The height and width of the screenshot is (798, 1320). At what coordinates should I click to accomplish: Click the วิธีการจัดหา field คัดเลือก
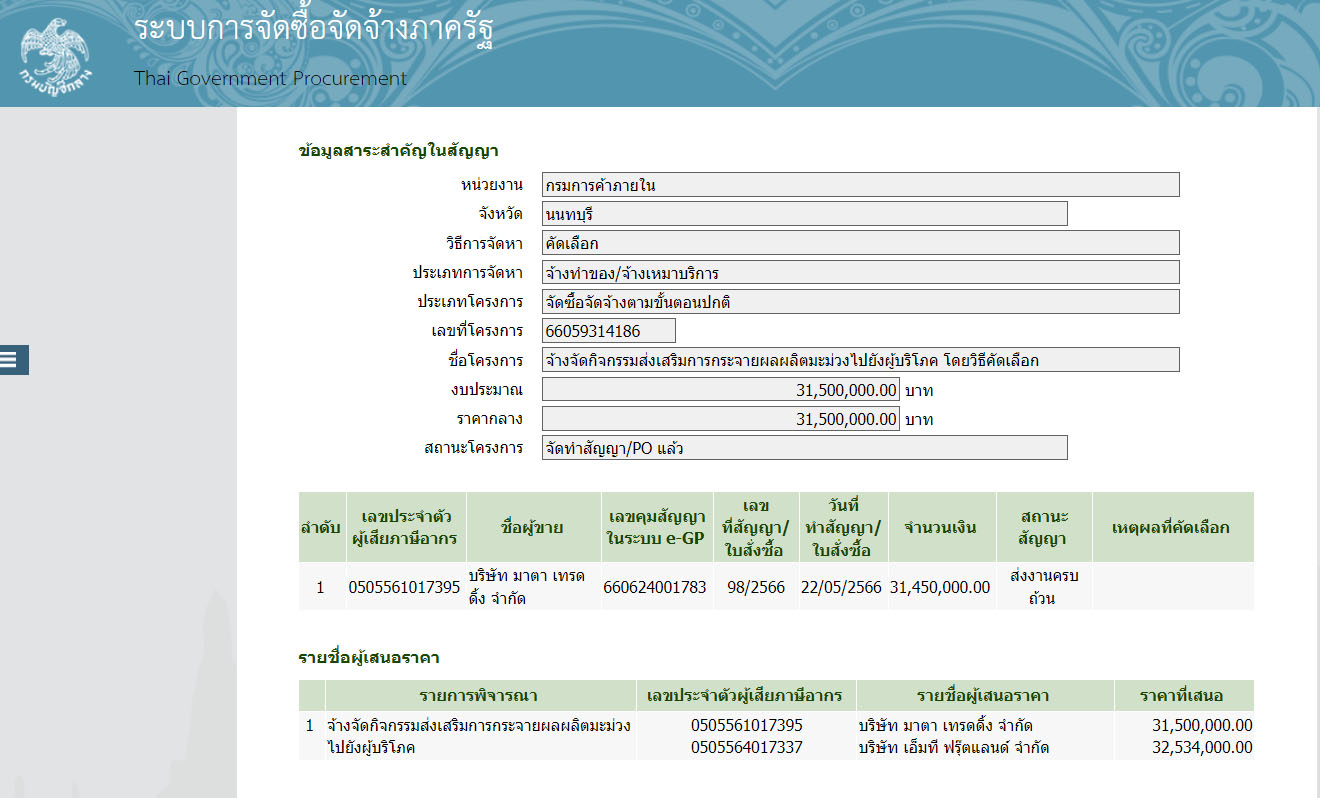coord(860,243)
